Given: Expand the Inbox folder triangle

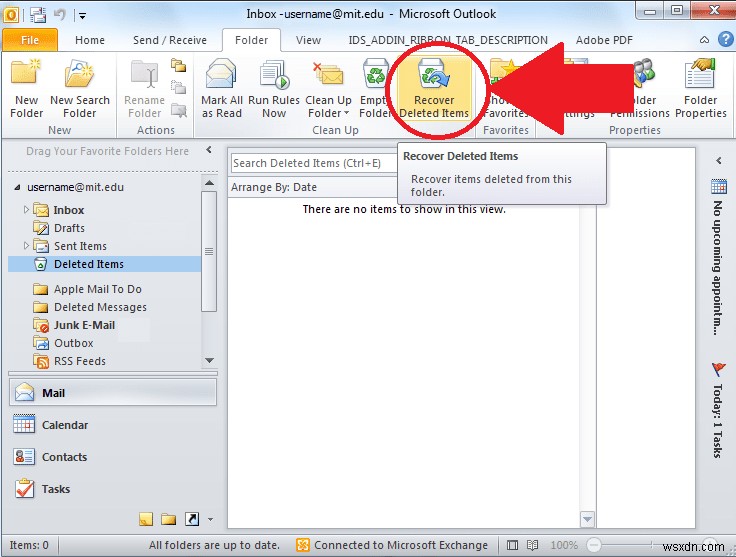Looking at the screenshot, I should (26, 209).
